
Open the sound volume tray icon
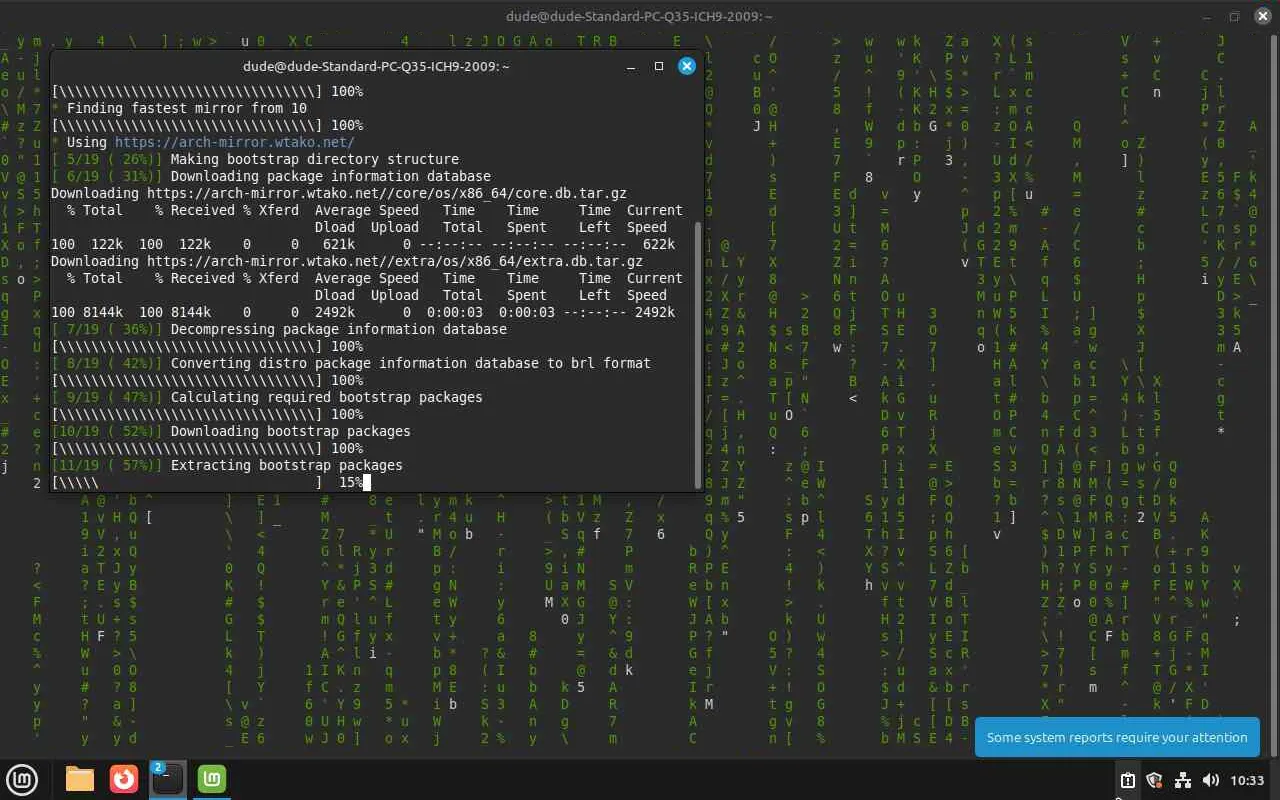pos(1210,780)
